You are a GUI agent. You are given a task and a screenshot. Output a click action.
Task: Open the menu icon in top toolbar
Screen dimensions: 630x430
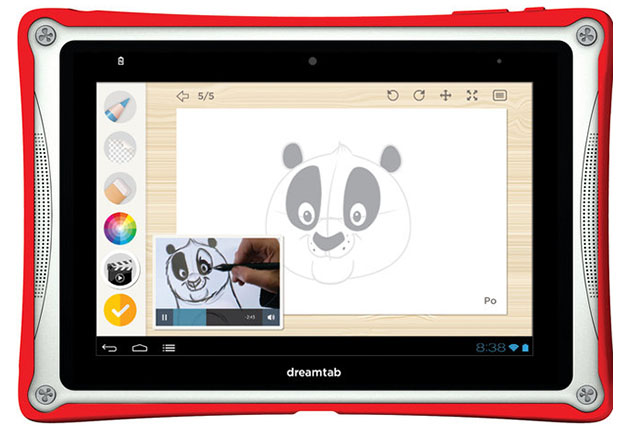(500, 96)
